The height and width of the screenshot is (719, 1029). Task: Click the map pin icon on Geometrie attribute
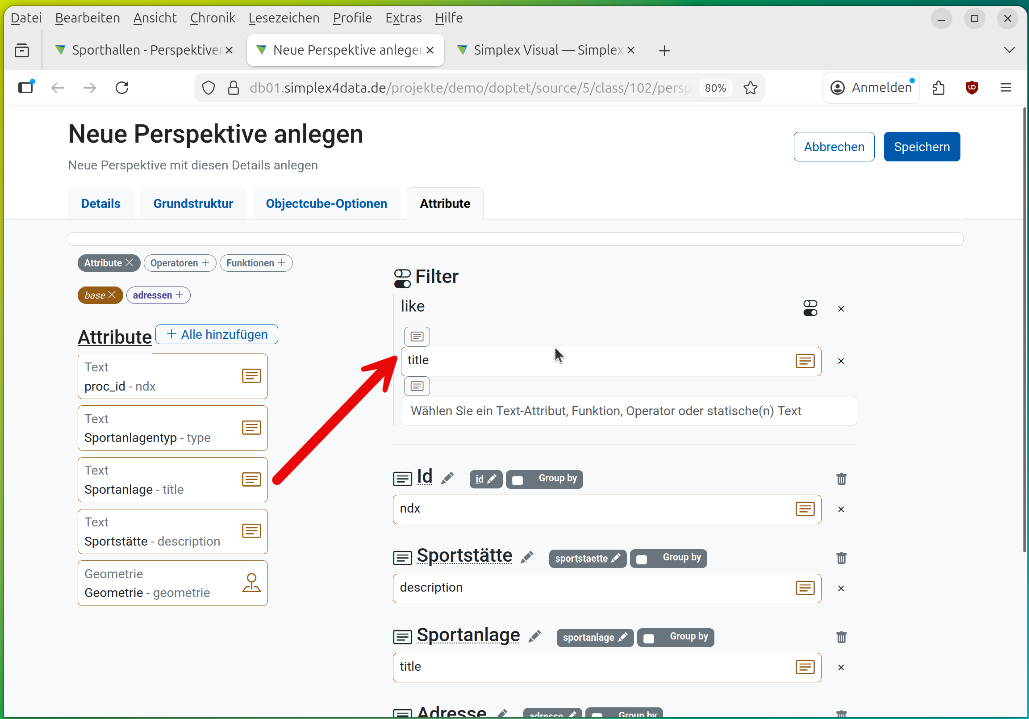[x=251, y=583]
